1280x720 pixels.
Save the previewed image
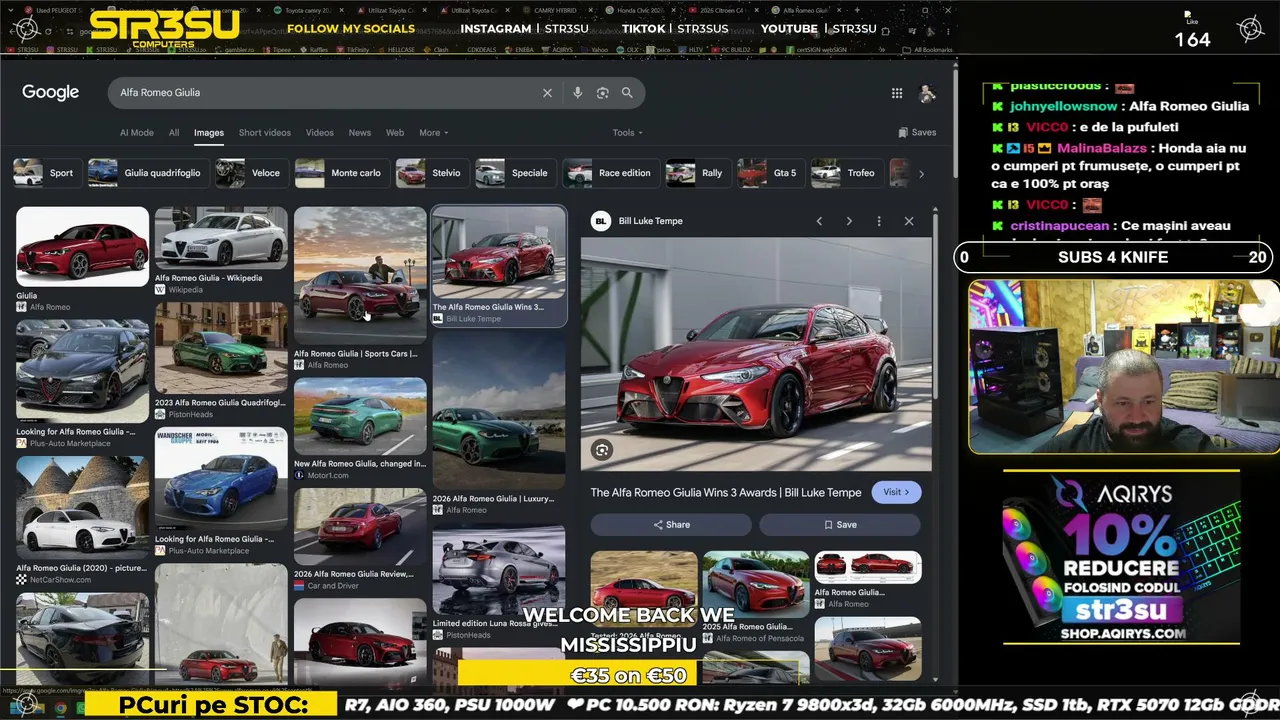[840, 525]
